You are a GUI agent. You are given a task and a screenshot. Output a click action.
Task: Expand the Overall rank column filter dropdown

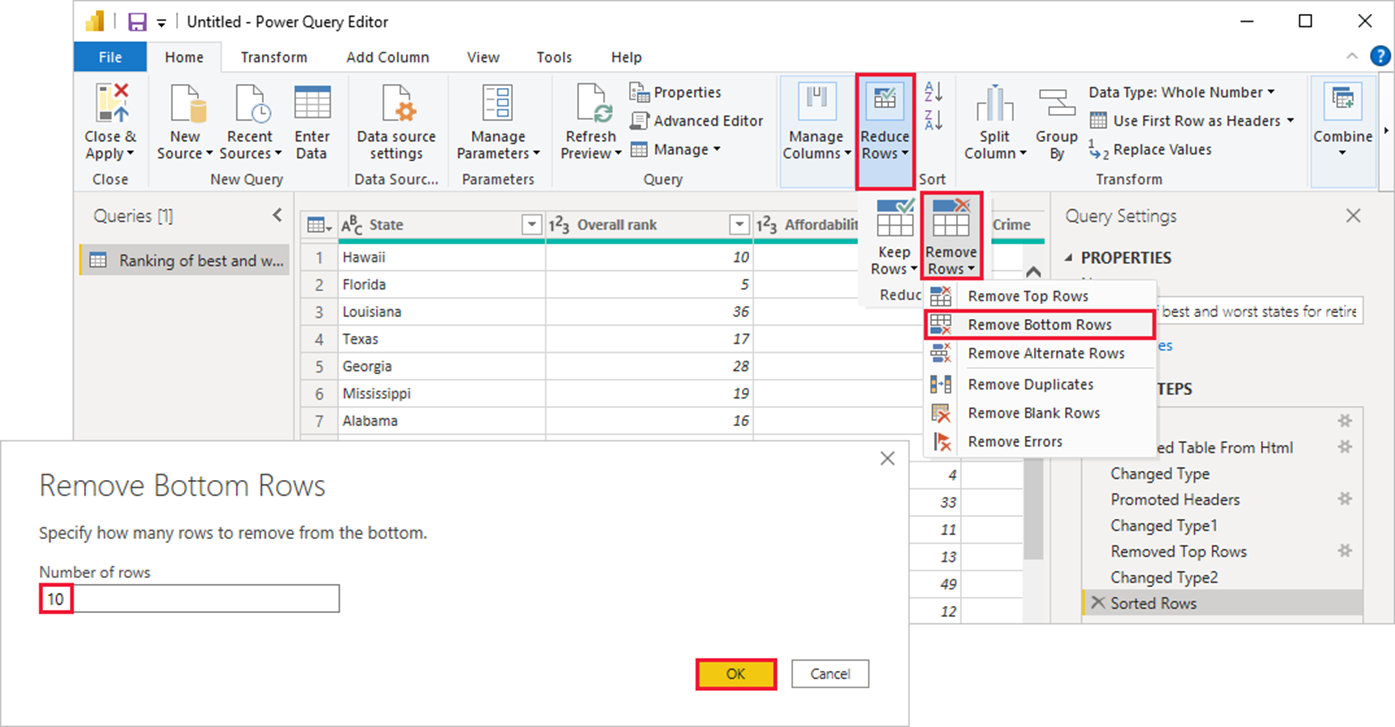[x=739, y=225]
